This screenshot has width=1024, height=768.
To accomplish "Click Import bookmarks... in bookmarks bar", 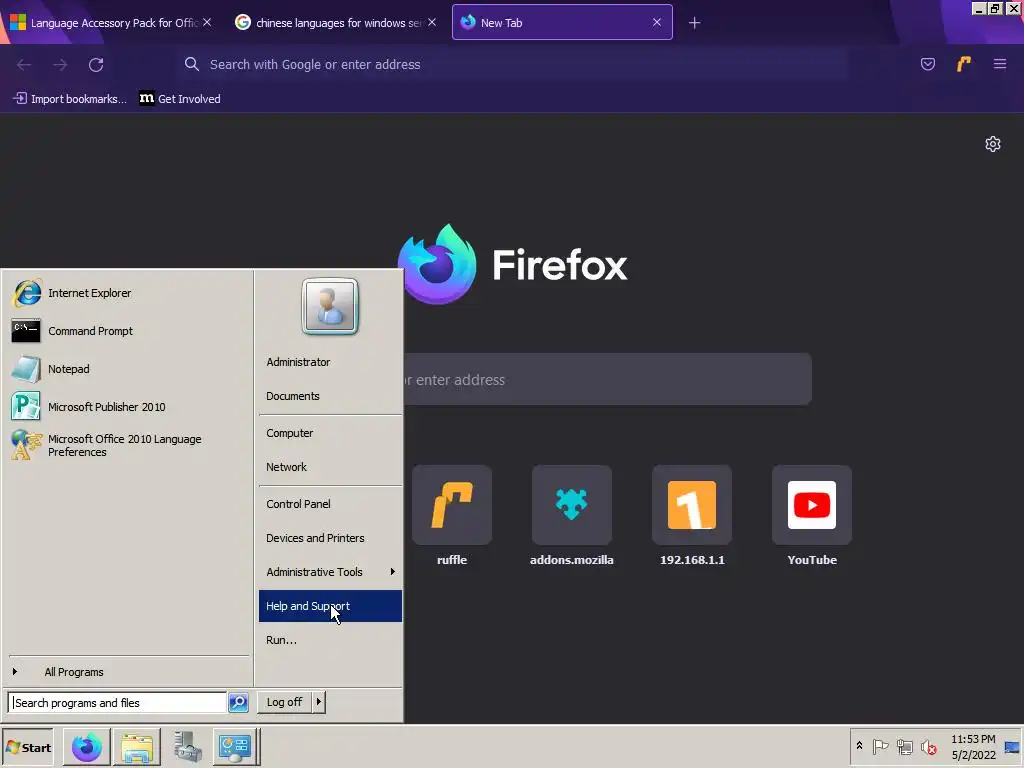I will point(70,99).
